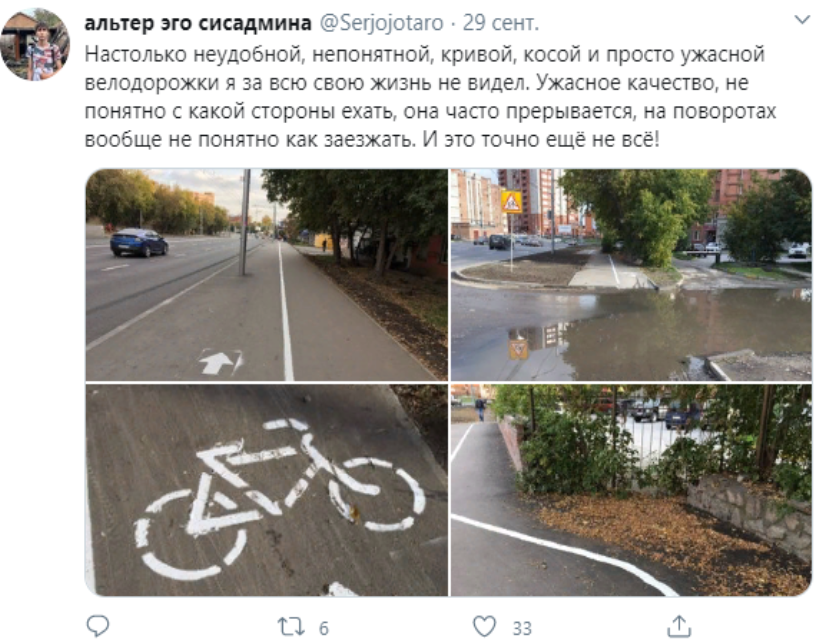Click the yellow pedestrian sign in photo
830x641 pixels.
(511, 202)
